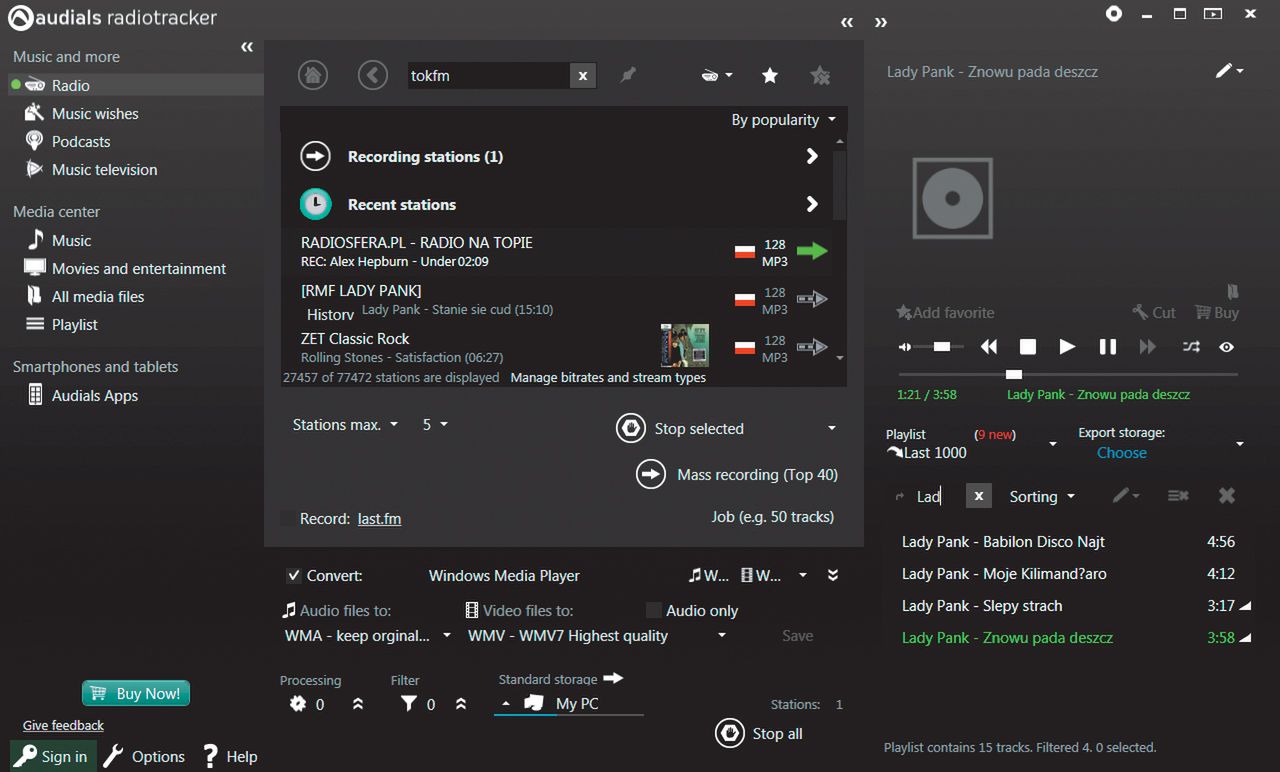1280x772 pixels.
Task: Pause playback
Action: (1108, 347)
